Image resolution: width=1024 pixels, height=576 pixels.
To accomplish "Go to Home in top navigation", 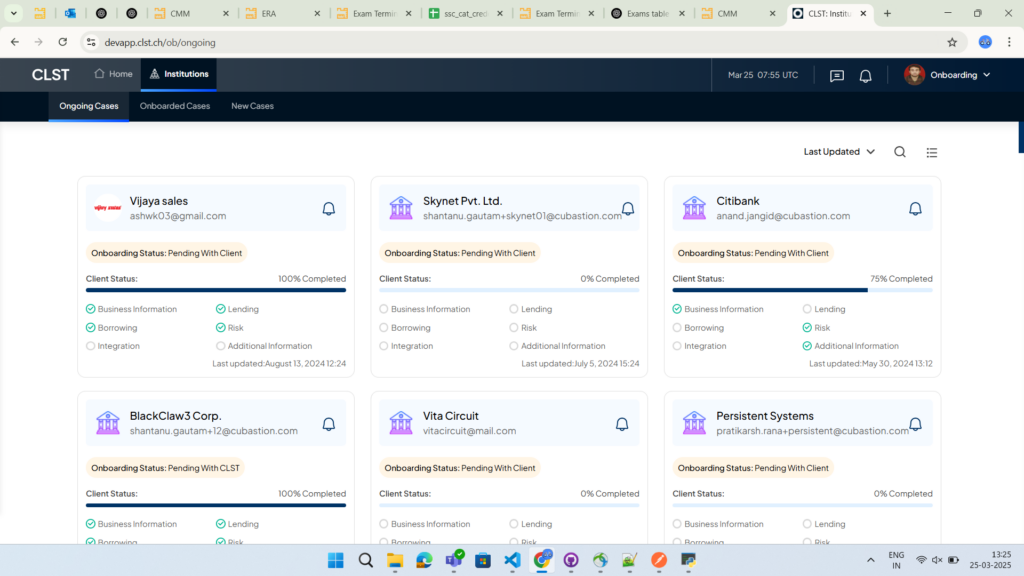I will coord(114,74).
